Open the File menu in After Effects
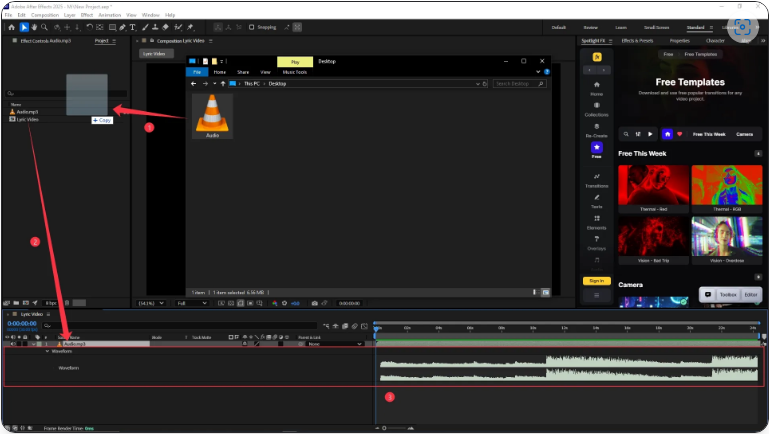 (x=8, y=15)
